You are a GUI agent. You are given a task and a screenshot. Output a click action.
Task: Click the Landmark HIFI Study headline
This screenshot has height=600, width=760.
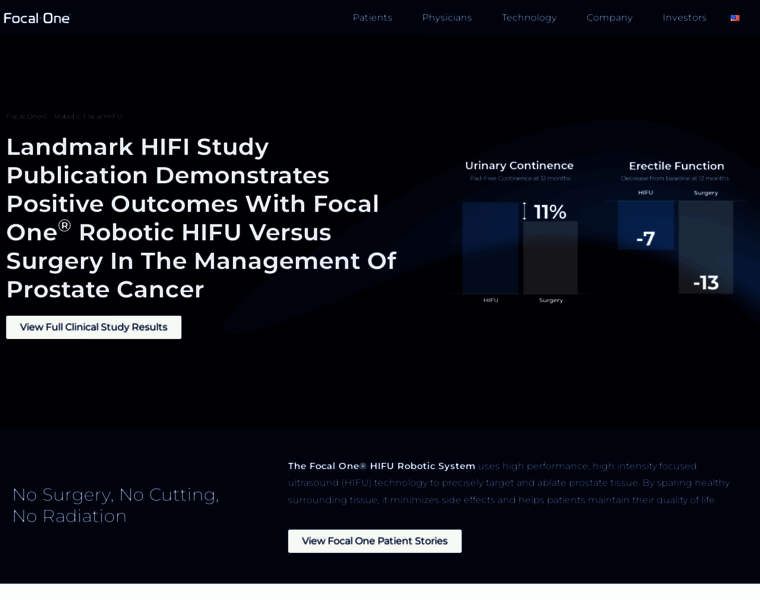(x=201, y=218)
